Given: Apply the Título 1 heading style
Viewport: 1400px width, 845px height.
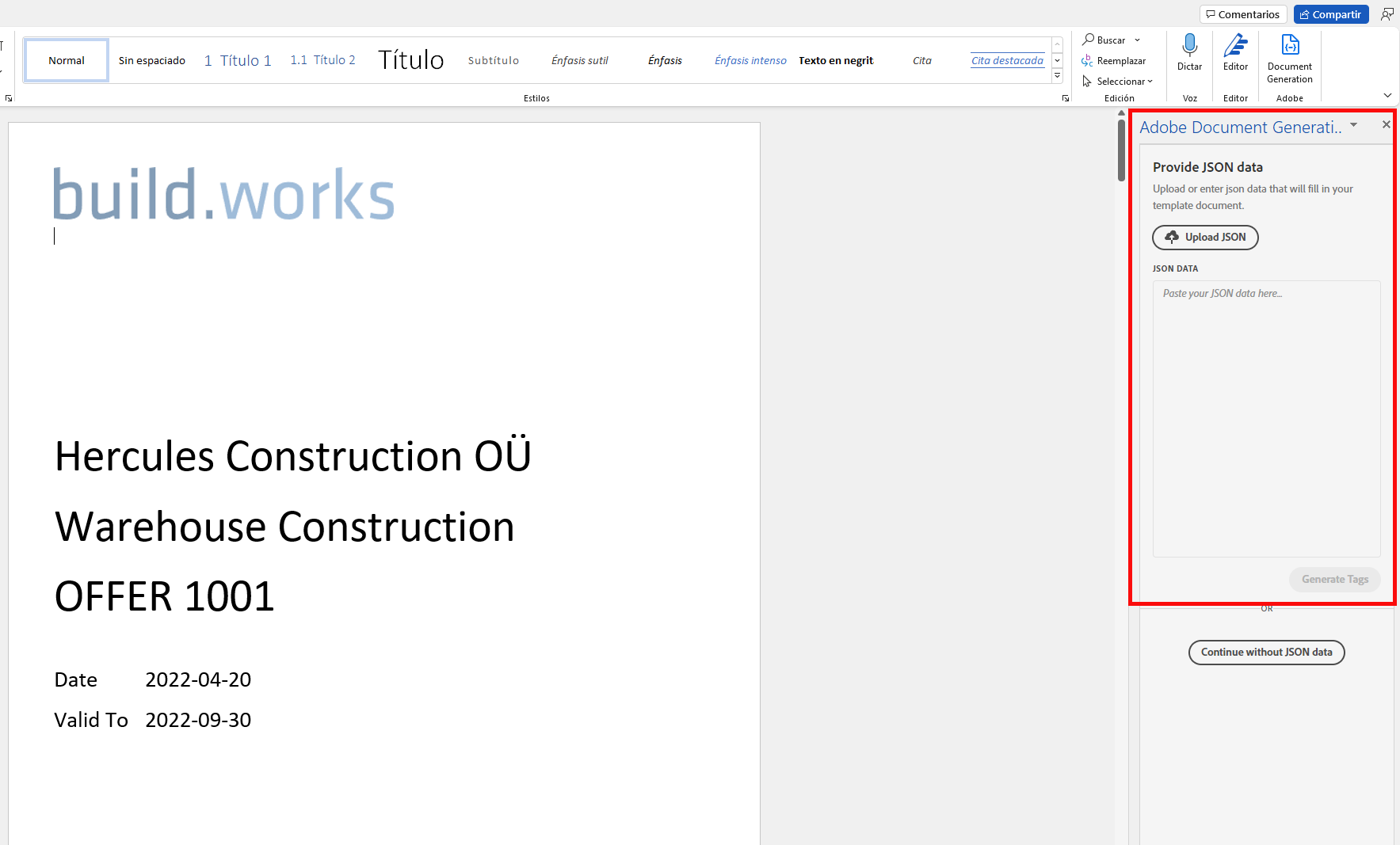Looking at the screenshot, I should tap(238, 60).
